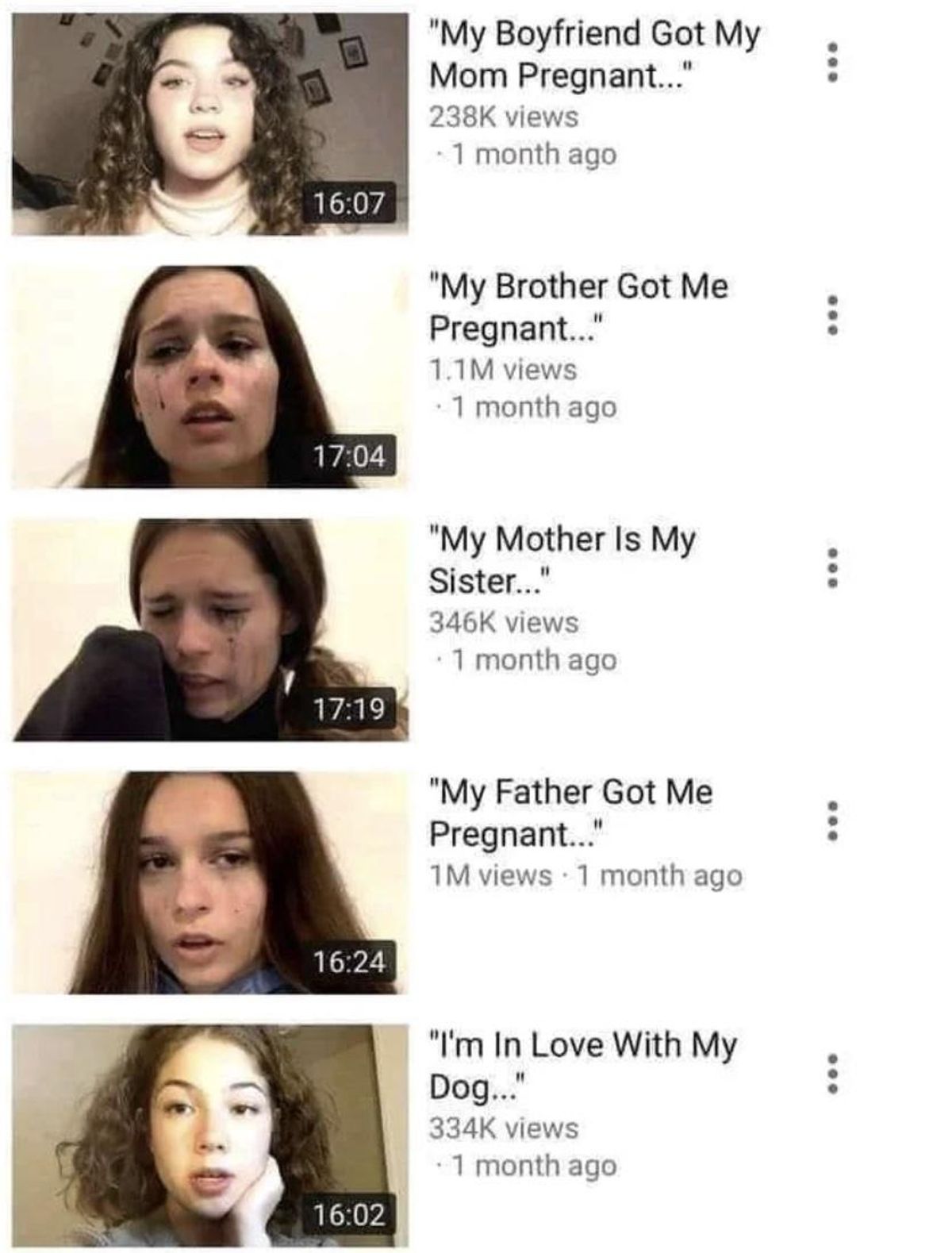Click the 16:07 duration badge
The width and height of the screenshot is (952, 1253).
pos(349,203)
